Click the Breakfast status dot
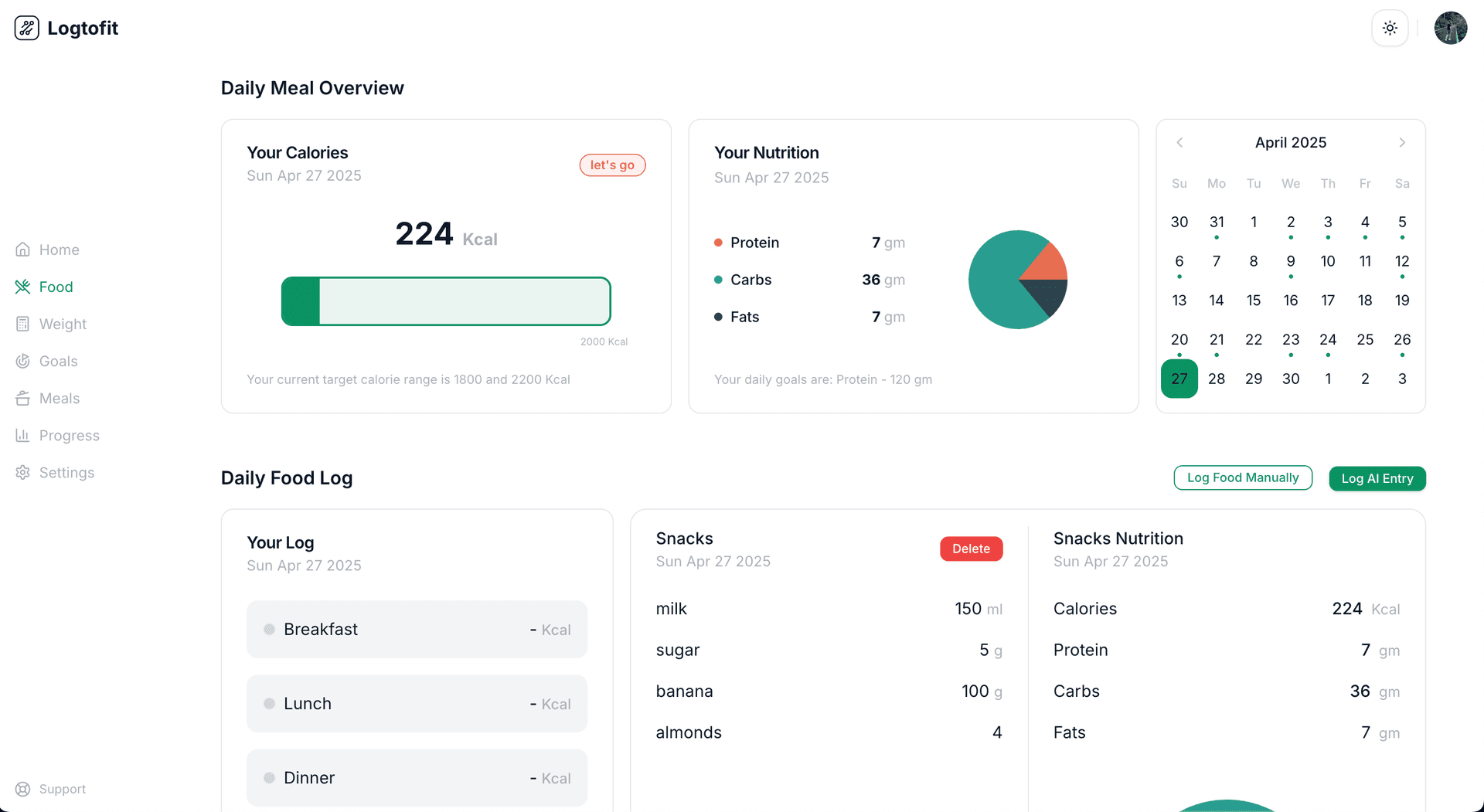This screenshot has width=1484, height=812. [x=269, y=629]
